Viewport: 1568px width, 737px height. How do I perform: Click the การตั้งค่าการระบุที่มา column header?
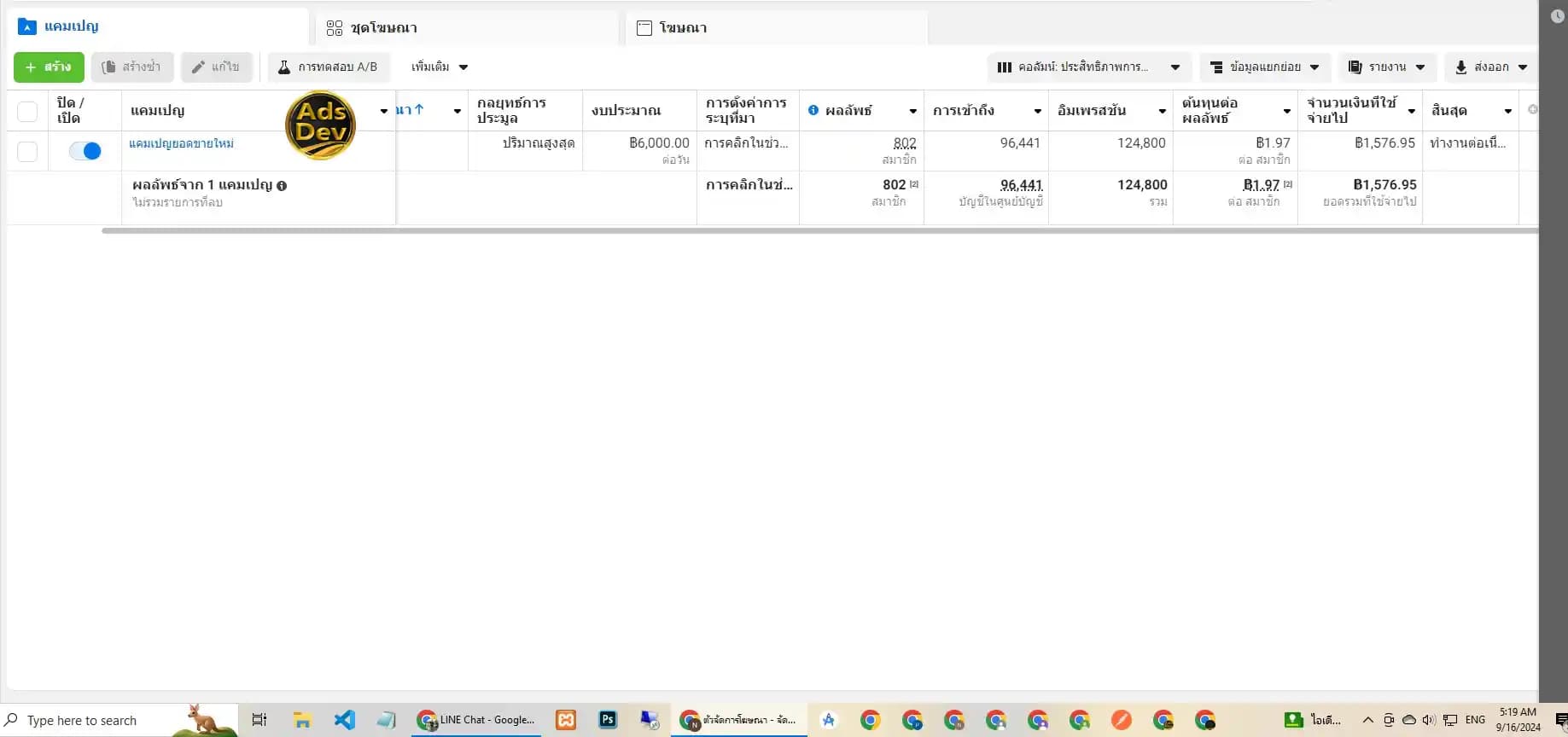click(x=748, y=110)
